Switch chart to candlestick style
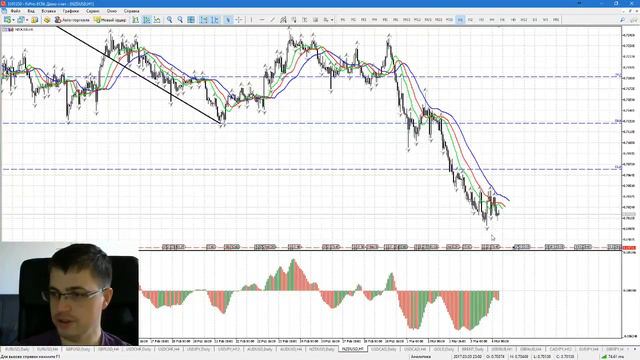Viewport: 640px width, 360px height. pos(146,20)
